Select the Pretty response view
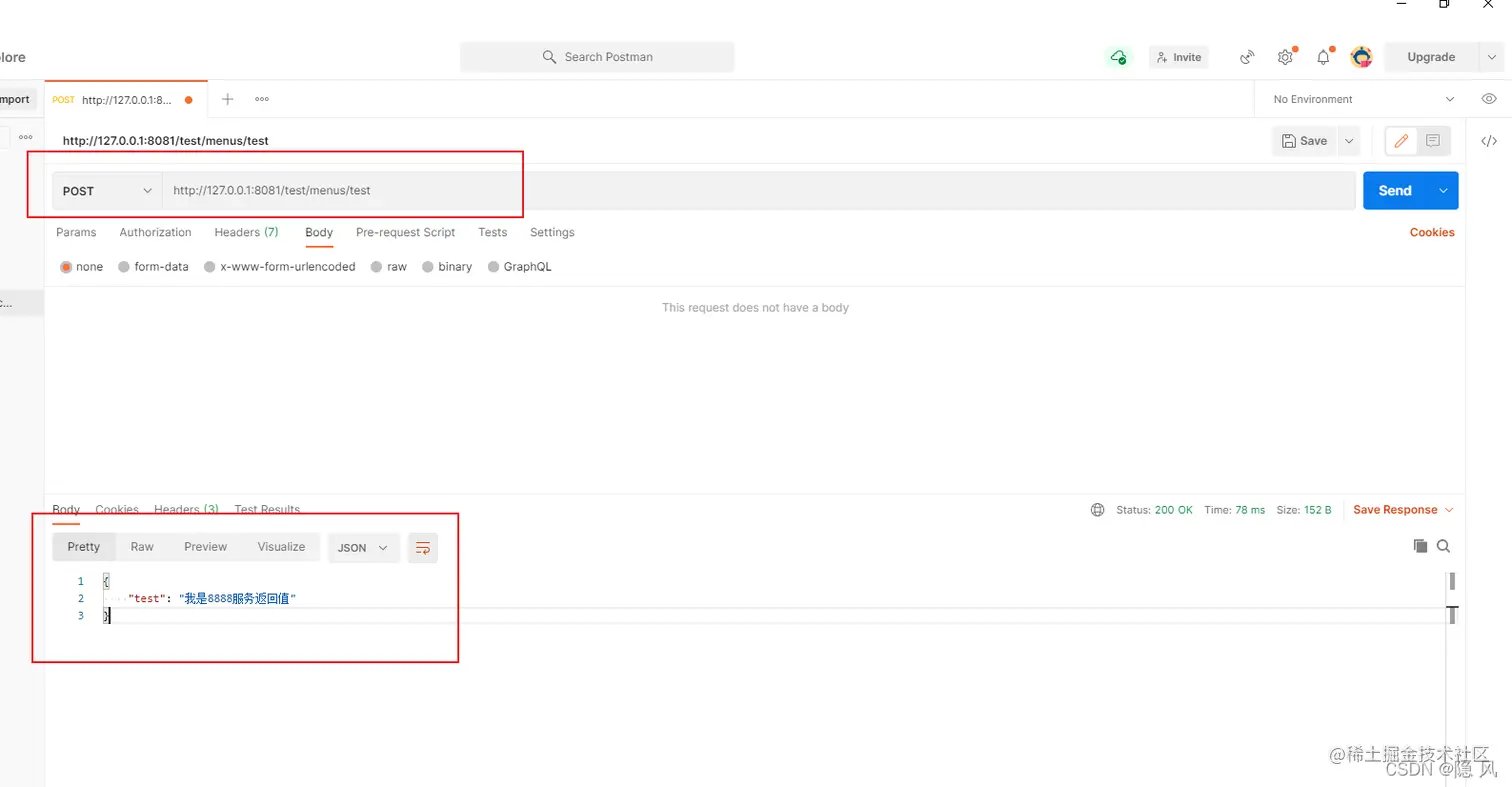Viewport: 1512px width, 787px height. (x=84, y=547)
